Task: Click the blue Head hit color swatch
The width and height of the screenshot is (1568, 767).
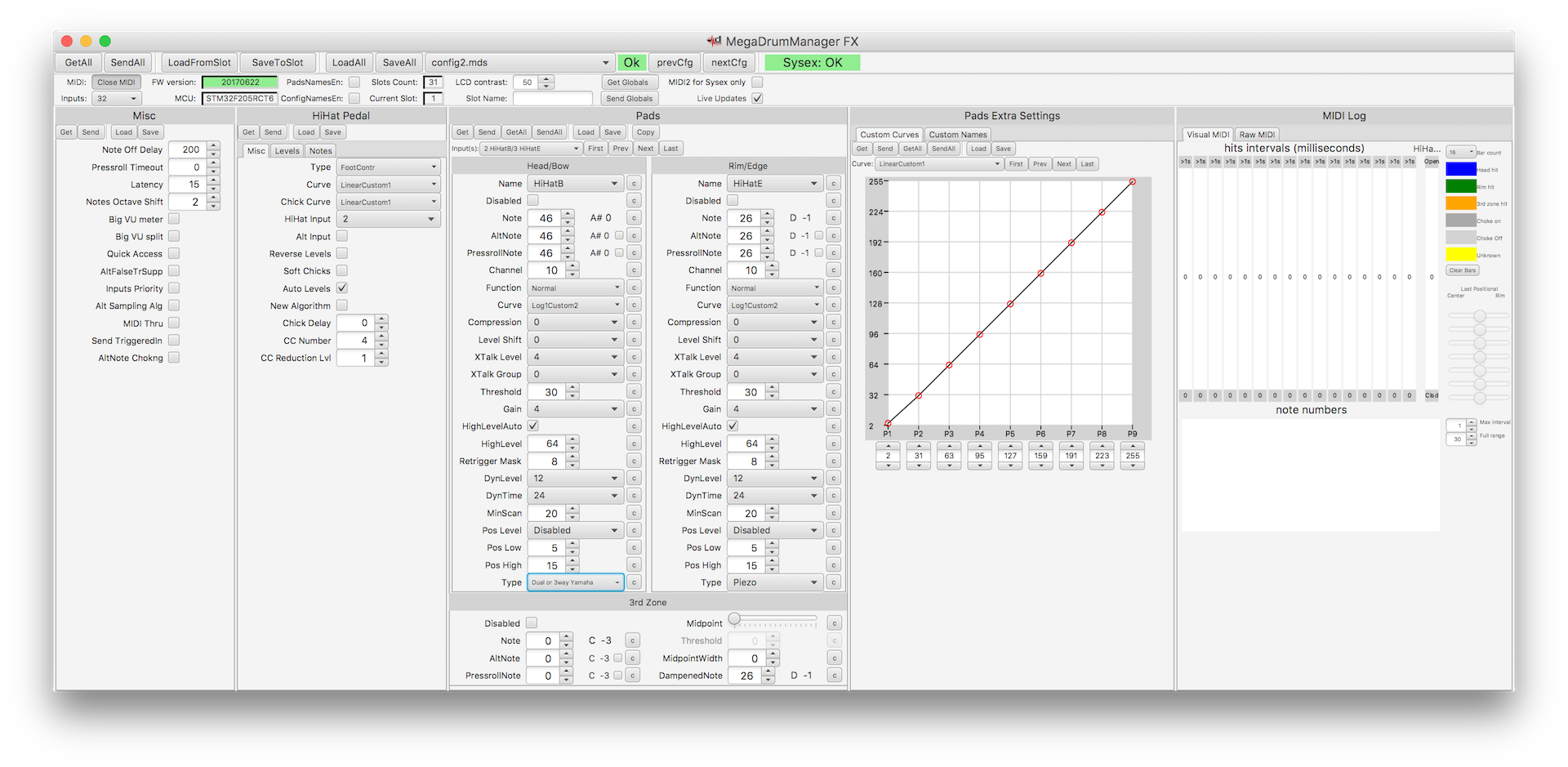Action: point(1460,169)
